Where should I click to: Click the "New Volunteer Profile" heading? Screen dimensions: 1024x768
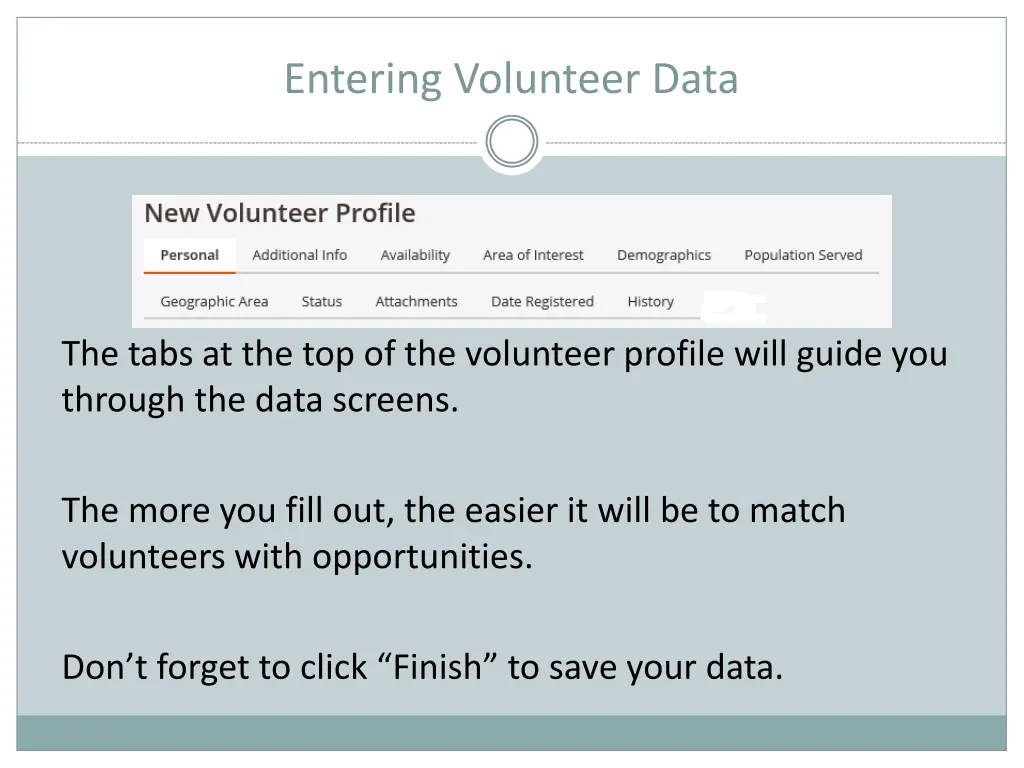[280, 213]
